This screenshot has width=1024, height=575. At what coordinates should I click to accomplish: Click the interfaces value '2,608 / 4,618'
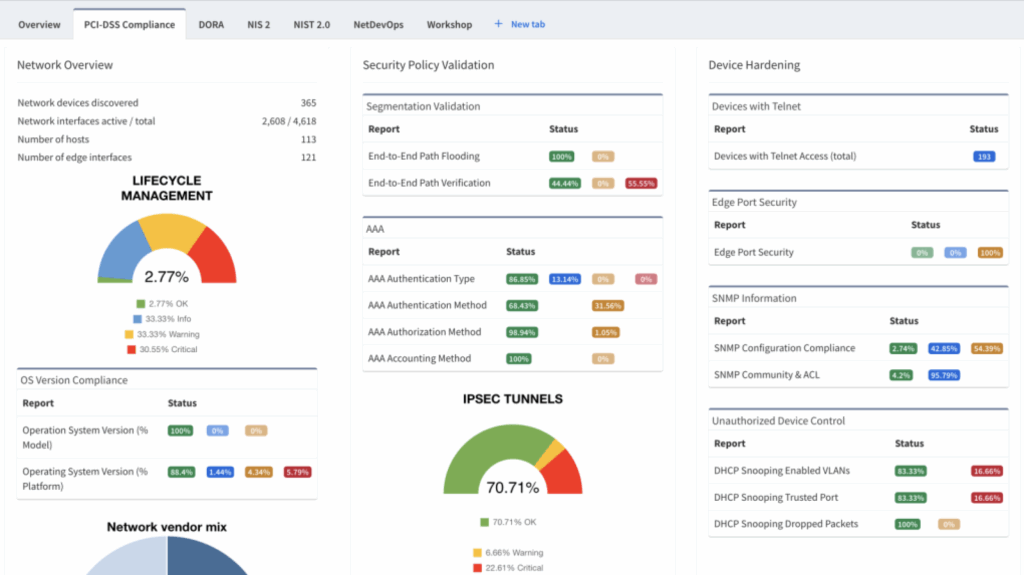289,121
